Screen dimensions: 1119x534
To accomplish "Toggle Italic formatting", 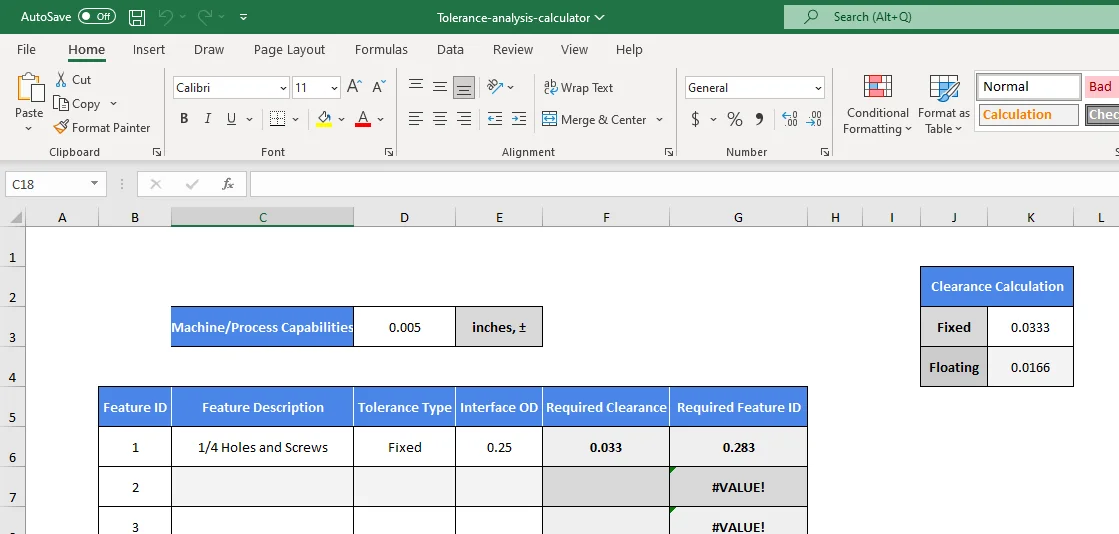I will tap(208, 119).
